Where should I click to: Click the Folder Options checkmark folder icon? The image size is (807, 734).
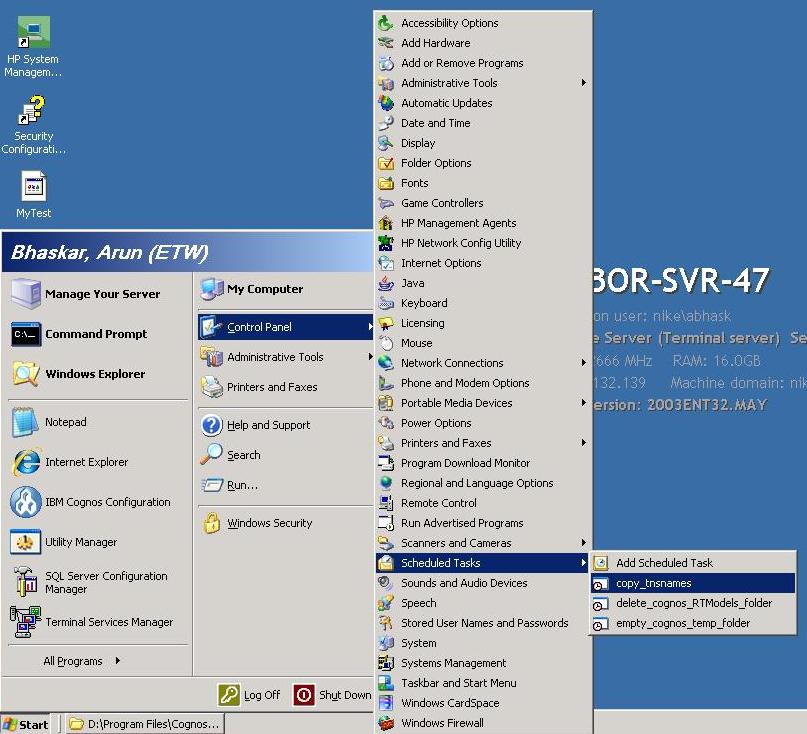(x=386, y=163)
